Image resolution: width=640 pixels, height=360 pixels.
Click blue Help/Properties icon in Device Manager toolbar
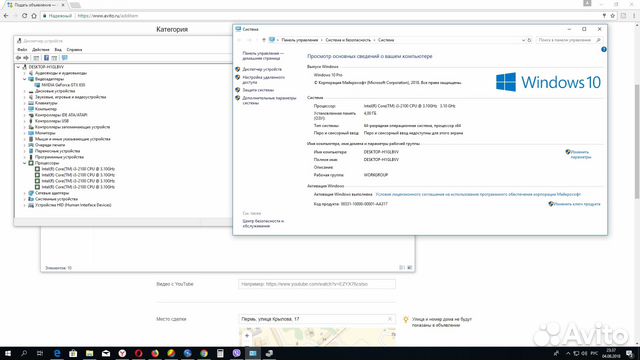tap(46, 58)
